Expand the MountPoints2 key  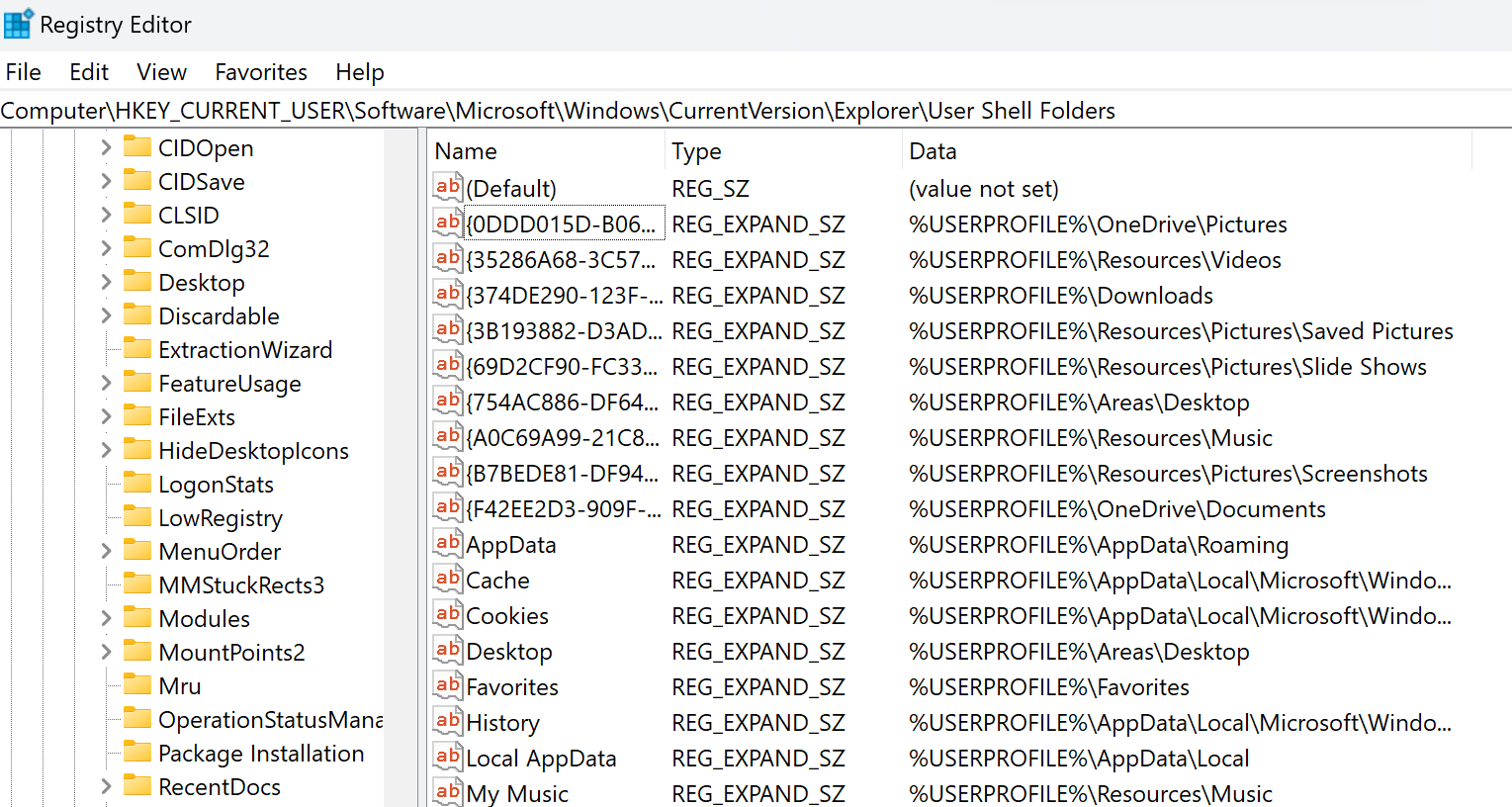click(106, 652)
